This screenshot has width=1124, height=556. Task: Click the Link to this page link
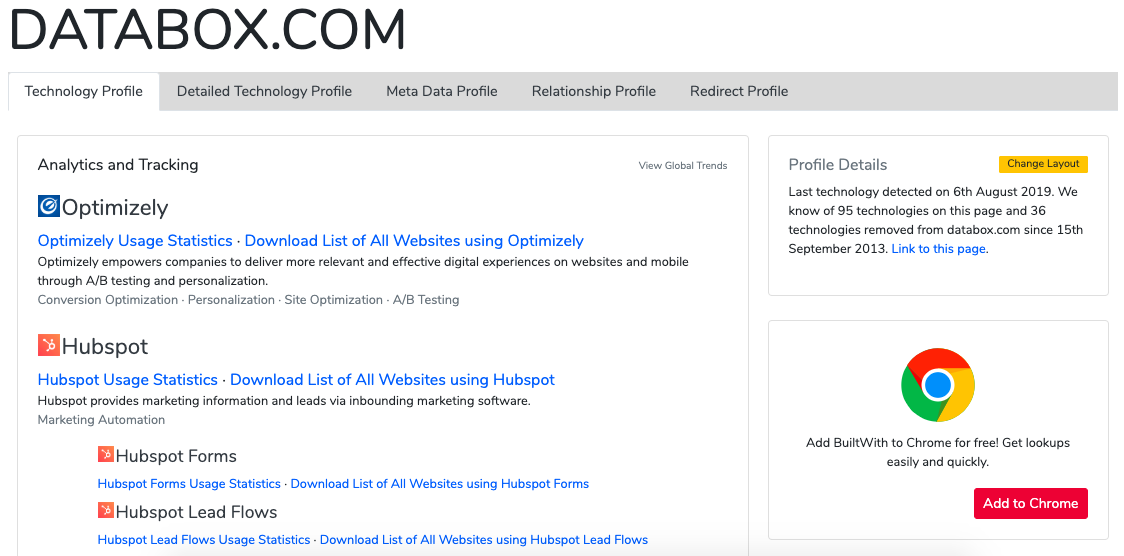pos(938,249)
